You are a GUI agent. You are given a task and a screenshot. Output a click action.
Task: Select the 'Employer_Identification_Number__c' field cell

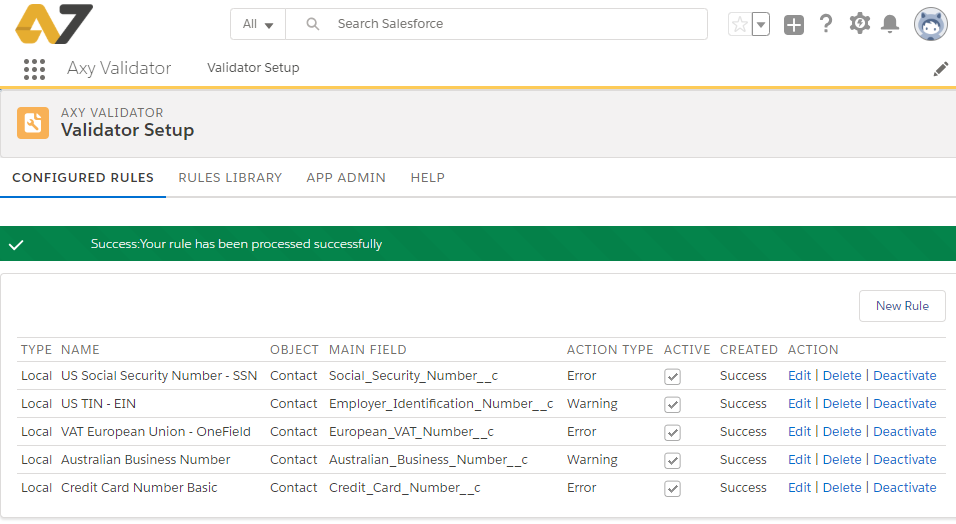pyautogui.click(x=441, y=404)
